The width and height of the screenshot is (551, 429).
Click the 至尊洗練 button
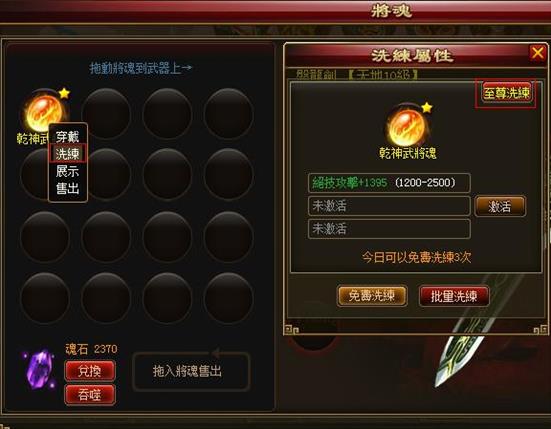[505, 93]
